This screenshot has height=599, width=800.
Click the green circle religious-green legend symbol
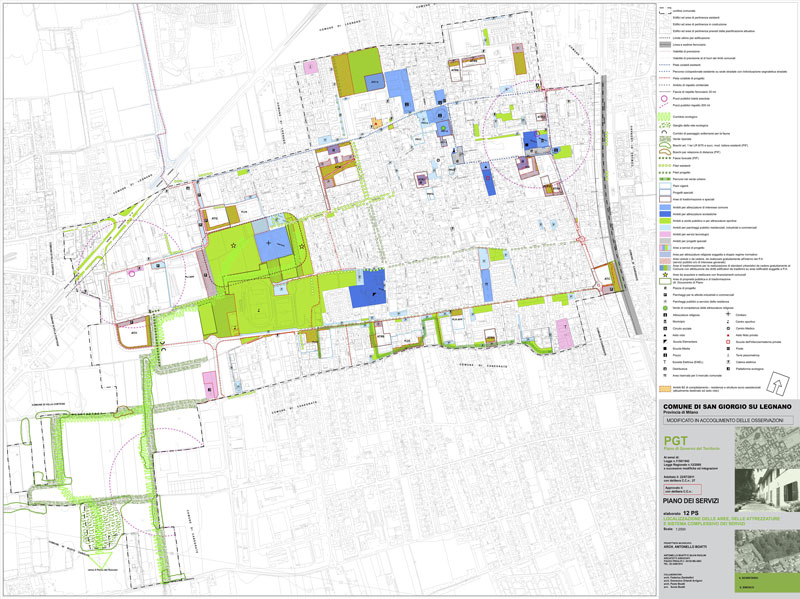tap(665, 308)
